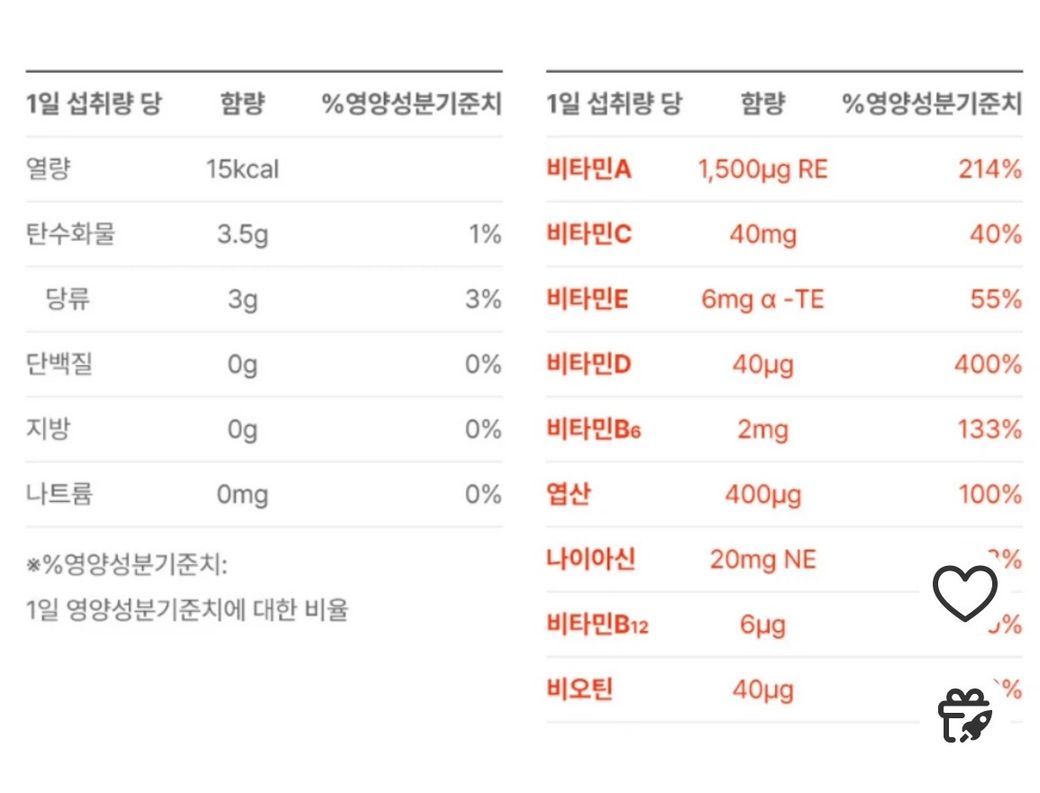Image resolution: width=1040 pixels, height=793 pixels.
Task: Select the 비타민B6 label
Action: point(592,429)
